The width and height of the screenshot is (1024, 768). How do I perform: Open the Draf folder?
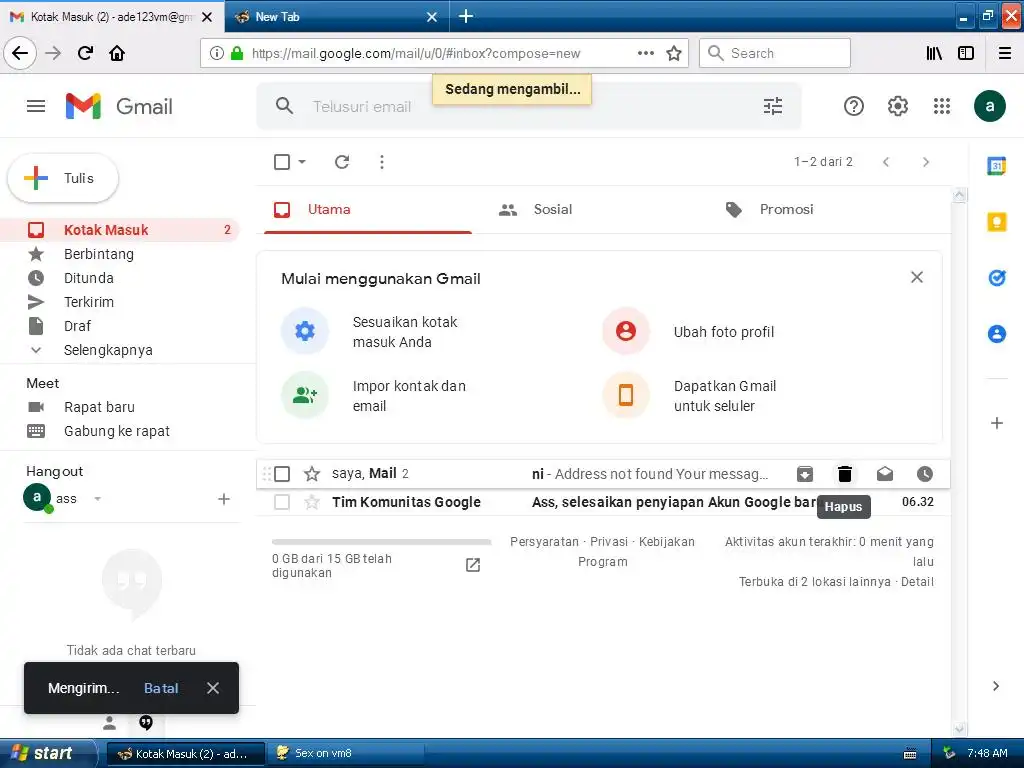click(121, 326)
